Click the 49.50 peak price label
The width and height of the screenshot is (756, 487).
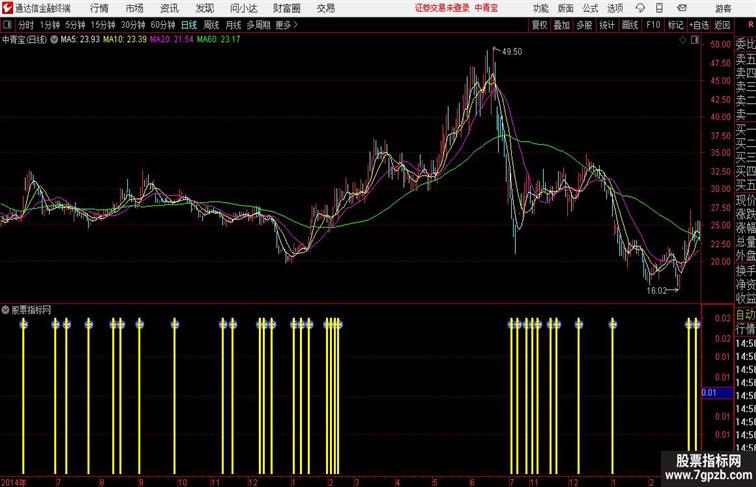(512, 52)
